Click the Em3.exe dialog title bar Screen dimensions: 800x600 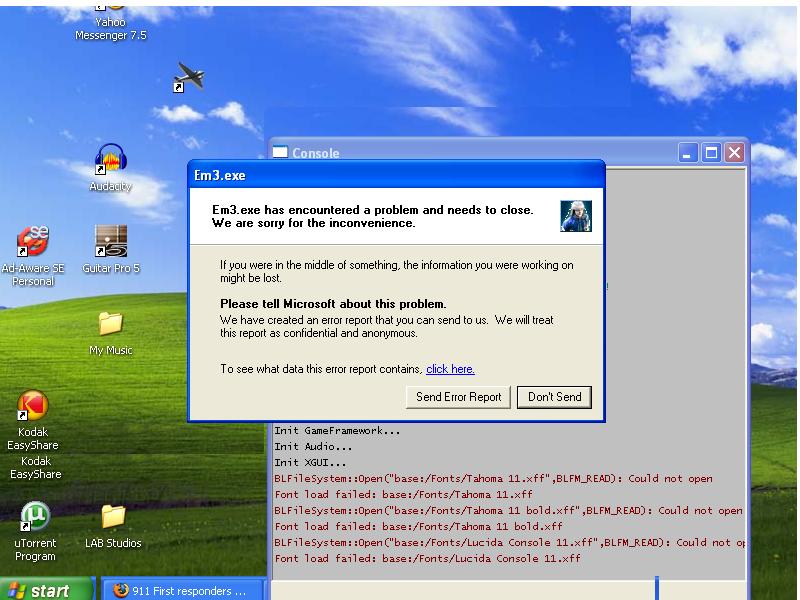(396, 175)
